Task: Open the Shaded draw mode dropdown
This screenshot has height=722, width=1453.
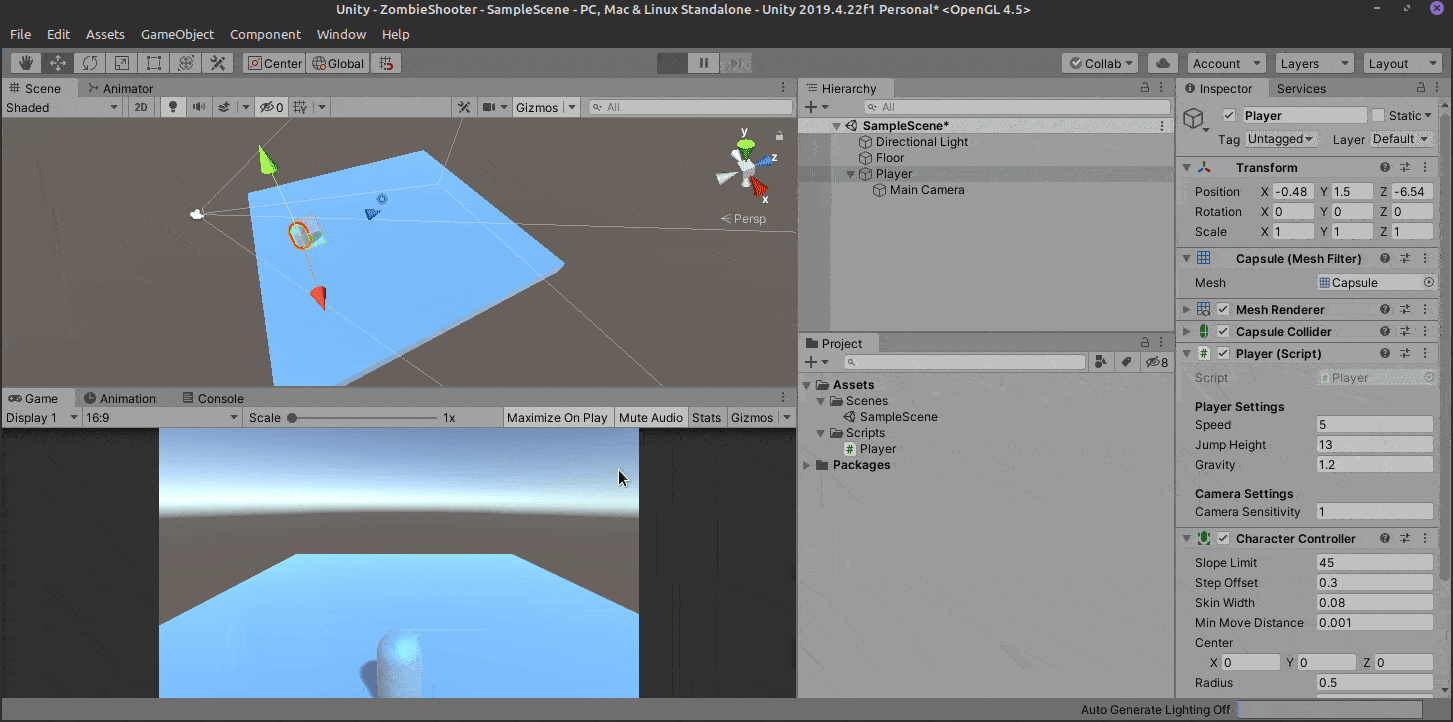Action: [x=62, y=107]
